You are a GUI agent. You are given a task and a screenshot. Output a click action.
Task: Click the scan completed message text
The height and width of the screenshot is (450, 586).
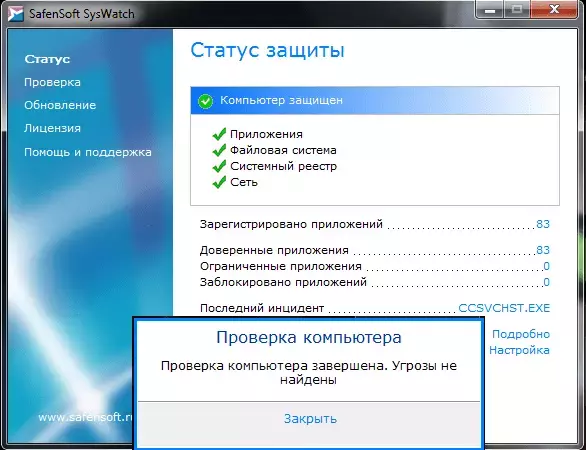[x=309, y=373]
